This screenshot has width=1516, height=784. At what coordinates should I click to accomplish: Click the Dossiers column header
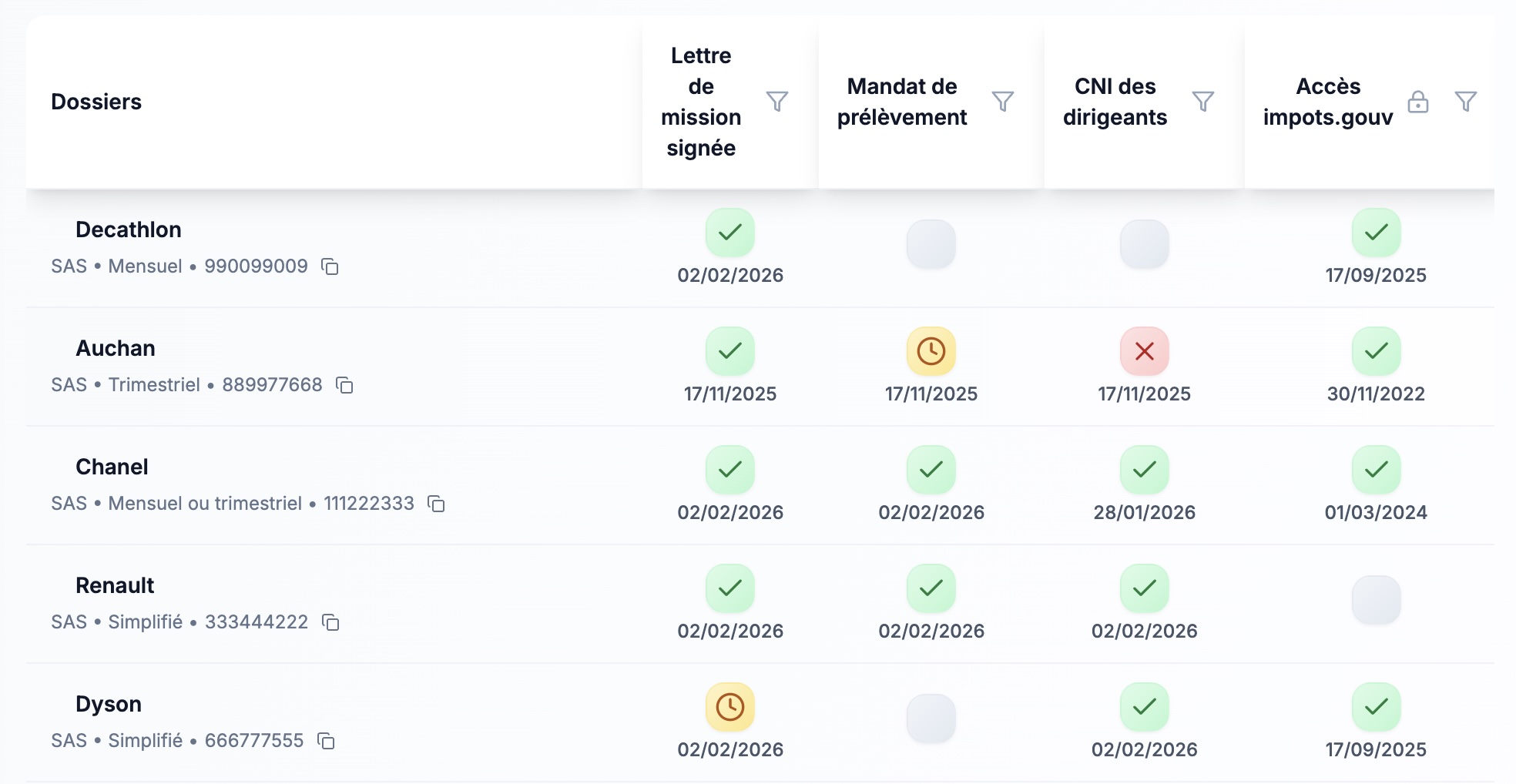[97, 101]
